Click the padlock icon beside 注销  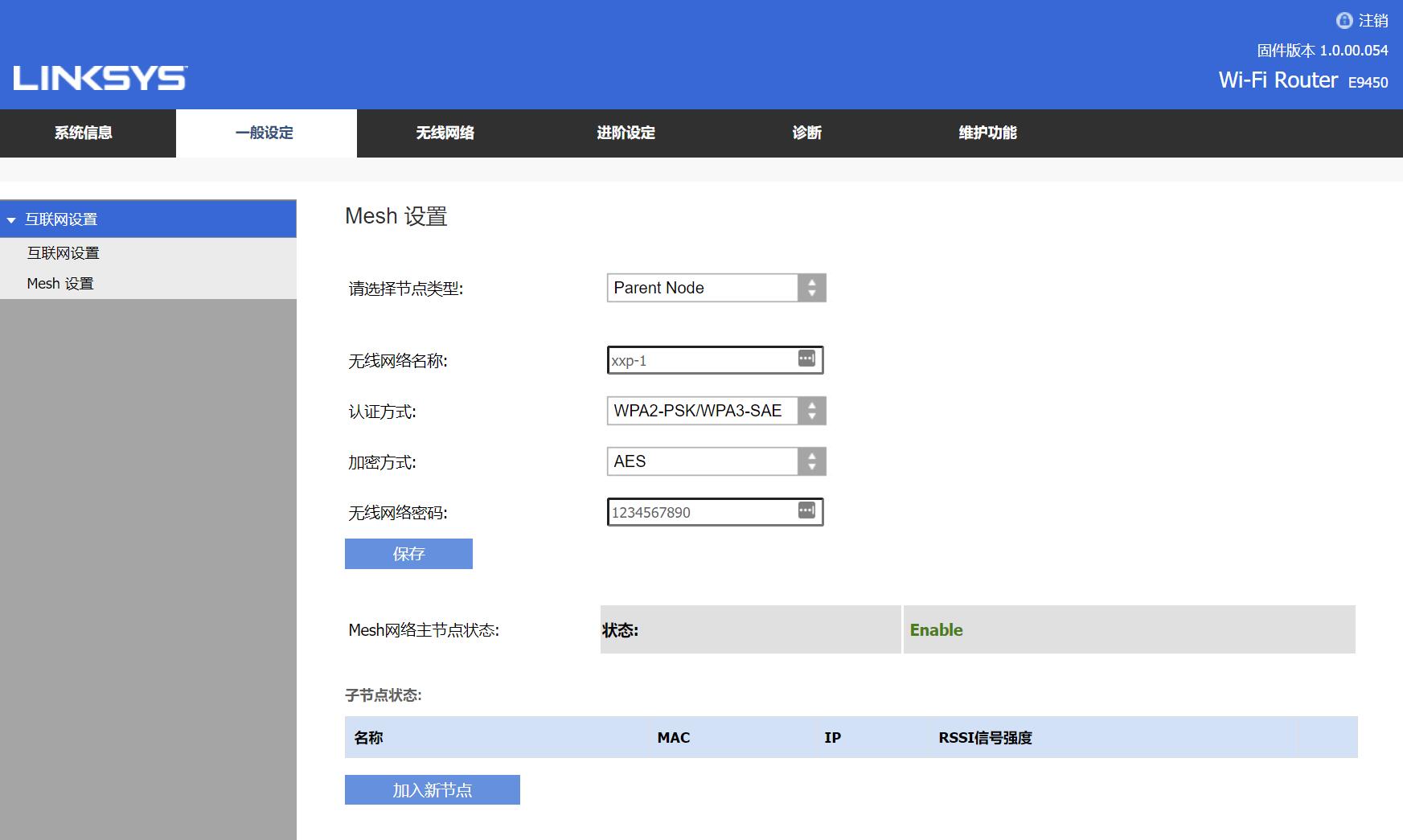[x=1344, y=21]
